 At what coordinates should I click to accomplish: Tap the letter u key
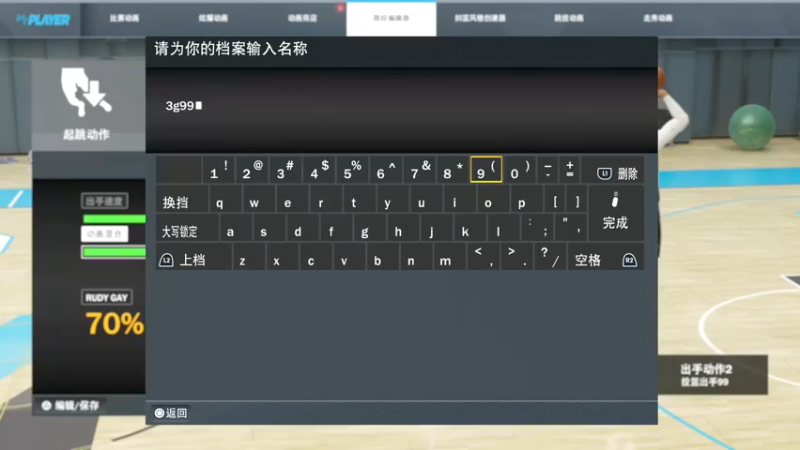[426, 199]
